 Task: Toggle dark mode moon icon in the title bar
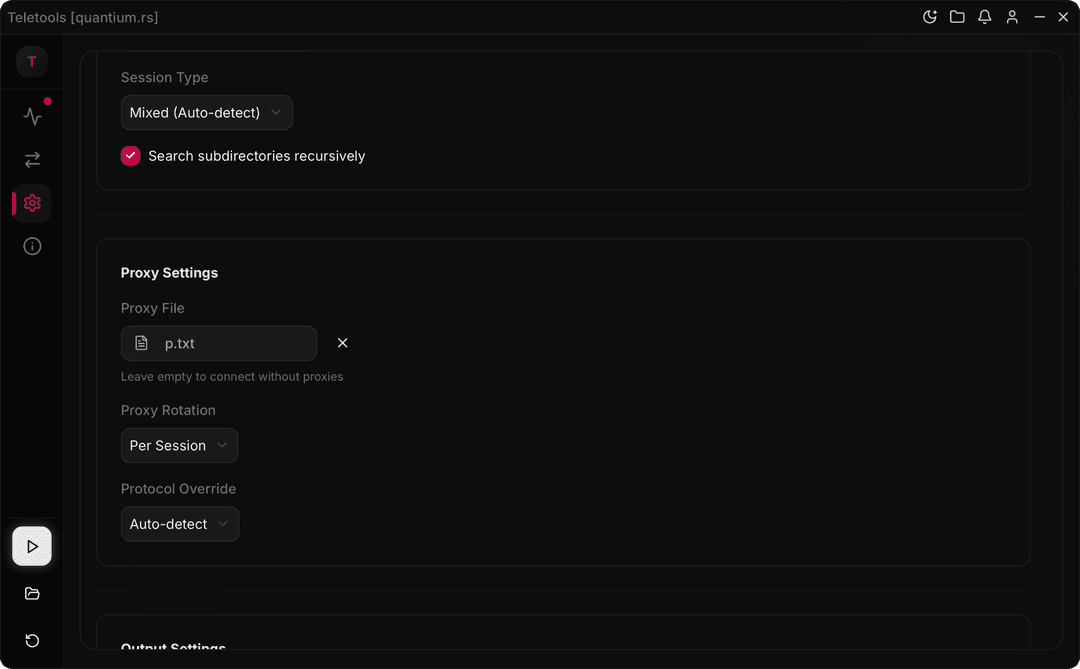click(x=930, y=17)
